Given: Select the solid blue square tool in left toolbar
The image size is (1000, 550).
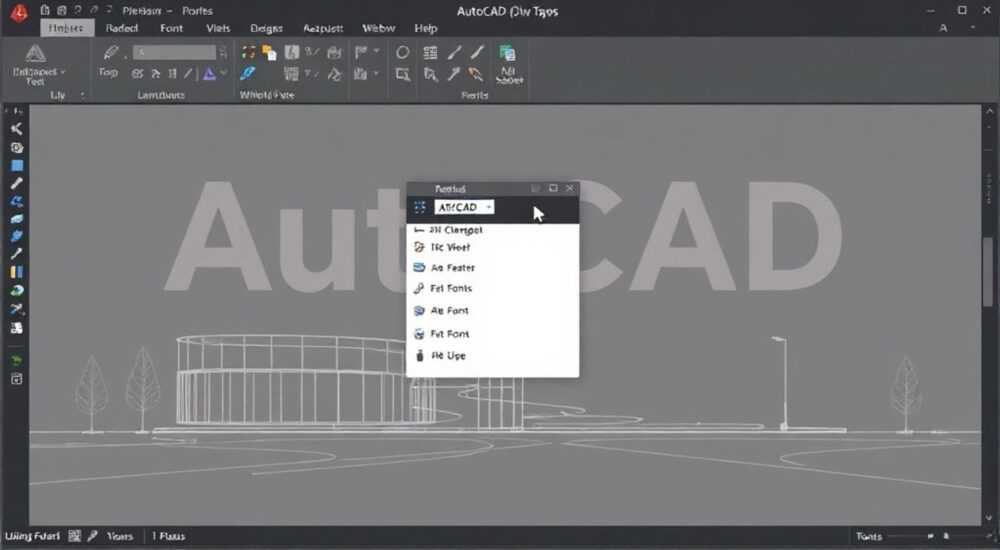Looking at the screenshot, I should click(x=17, y=166).
